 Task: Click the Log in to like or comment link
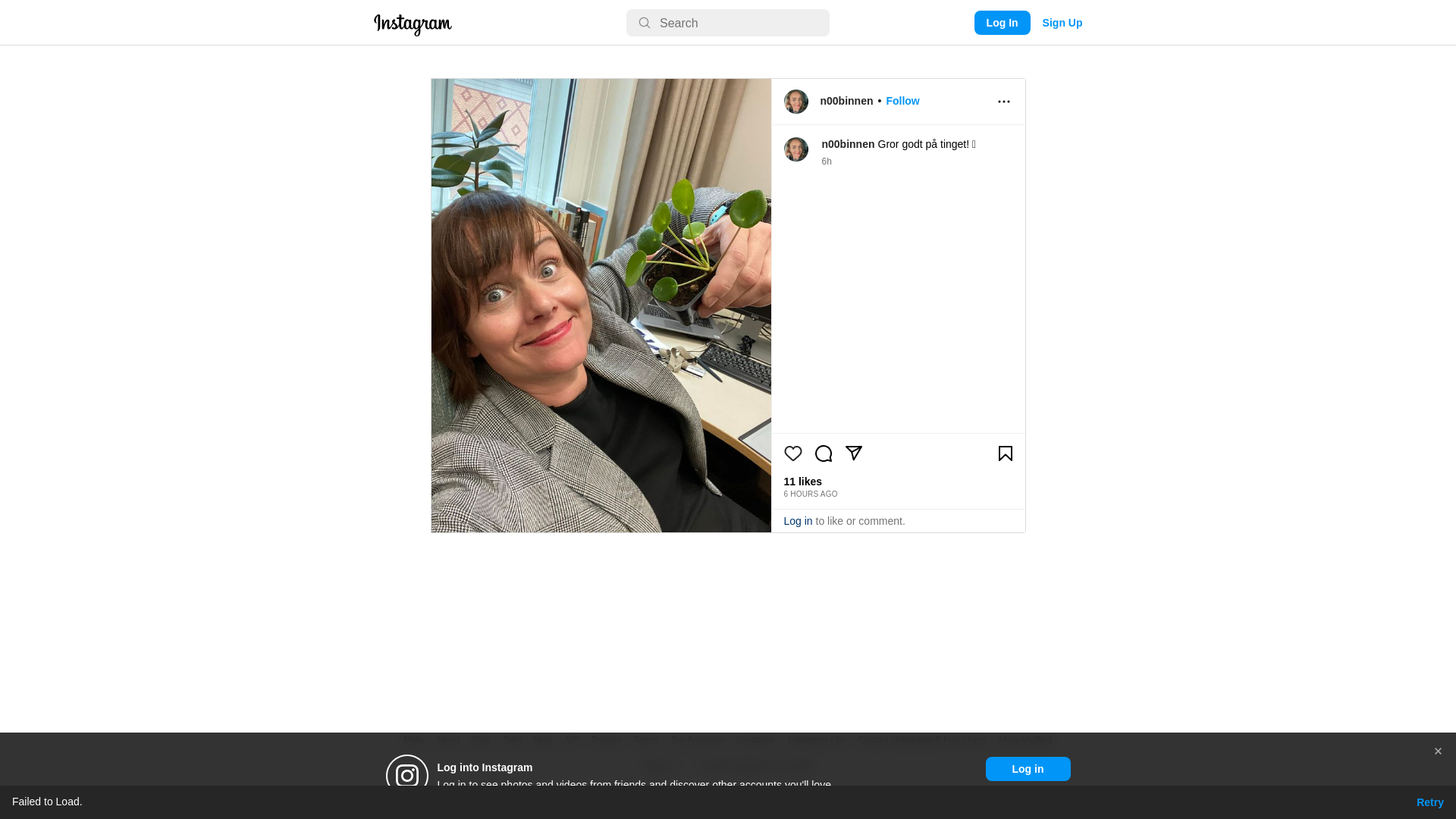click(798, 521)
